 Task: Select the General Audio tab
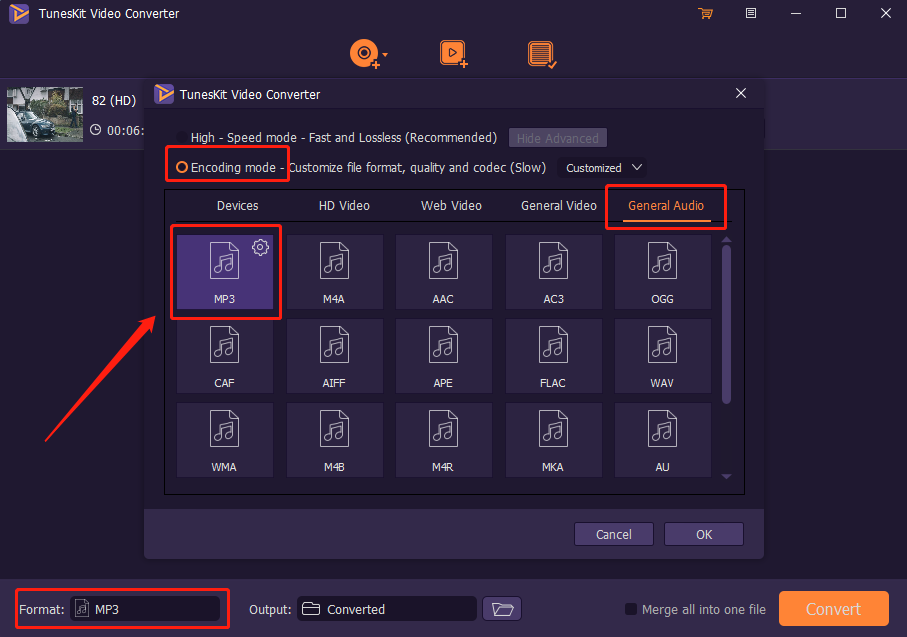point(666,205)
